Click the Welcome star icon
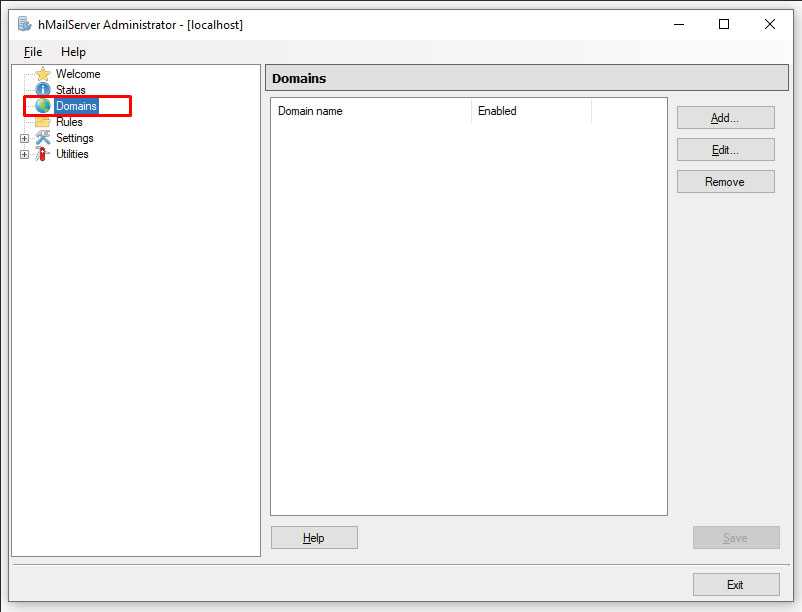Viewport: 802px width, 612px height. 43,74
